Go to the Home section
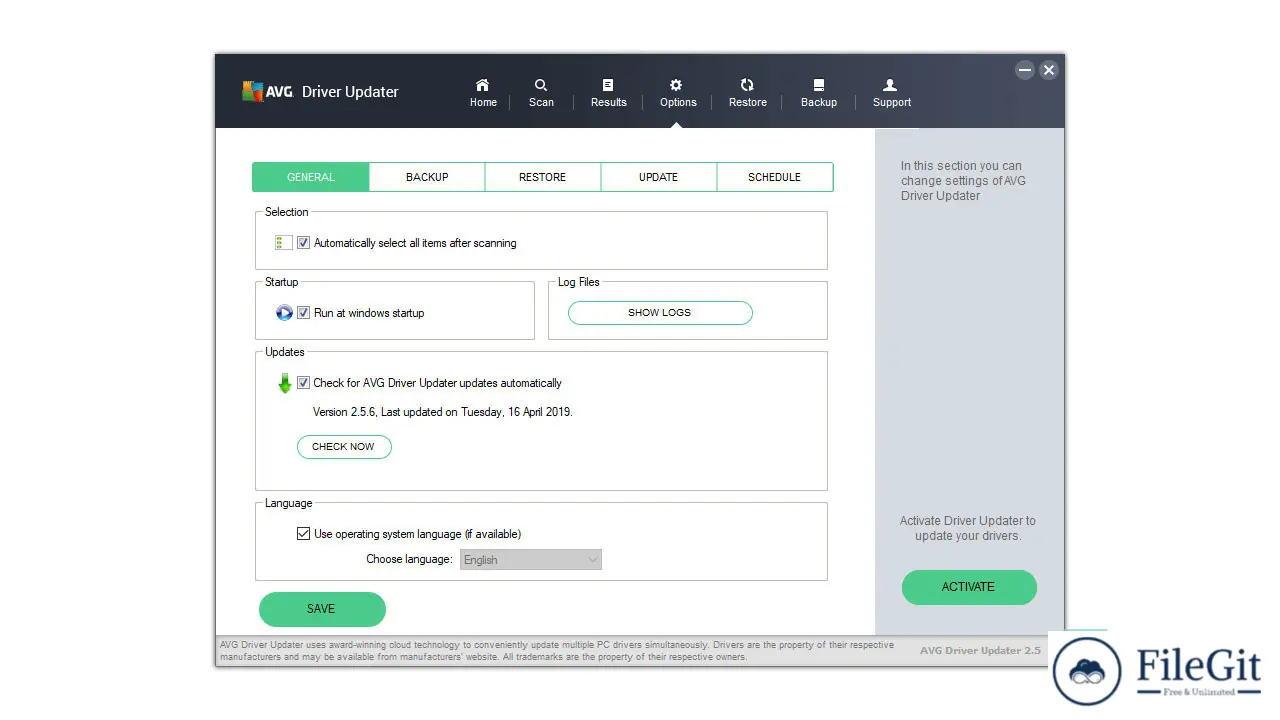Screen dimensions: 1280x720 483,93
